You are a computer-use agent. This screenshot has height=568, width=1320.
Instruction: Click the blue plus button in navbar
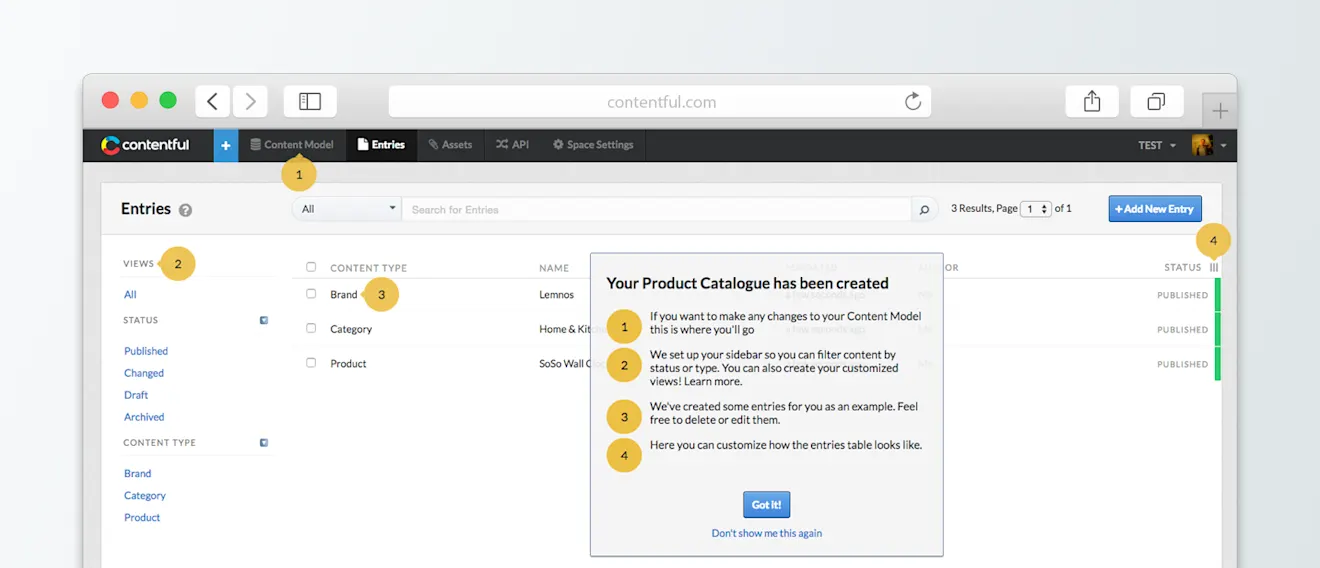click(226, 145)
